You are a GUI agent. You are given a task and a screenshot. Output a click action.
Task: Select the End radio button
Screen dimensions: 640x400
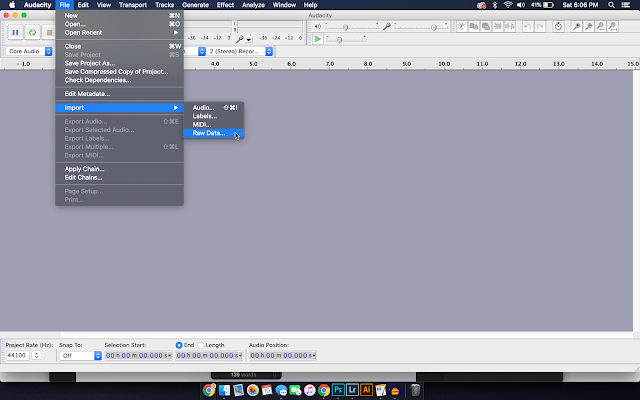(x=179, y=345)
